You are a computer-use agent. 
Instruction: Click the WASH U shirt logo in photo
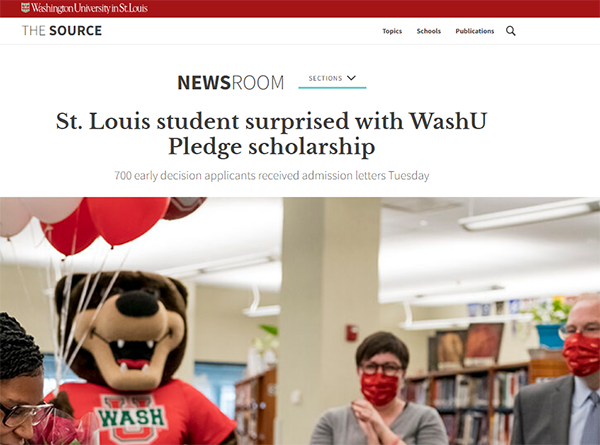coord(132,417)
